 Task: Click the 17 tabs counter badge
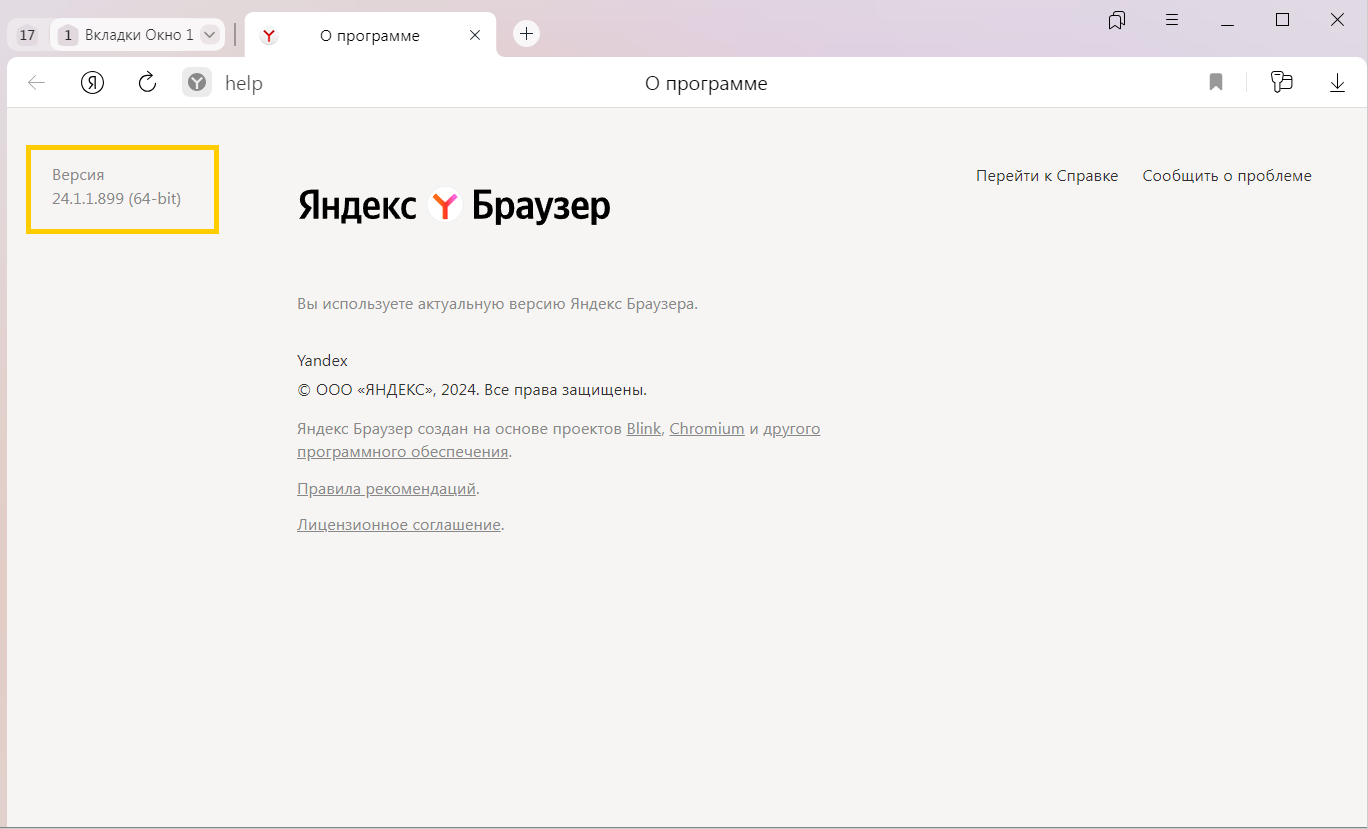click(x=27, y=35)
